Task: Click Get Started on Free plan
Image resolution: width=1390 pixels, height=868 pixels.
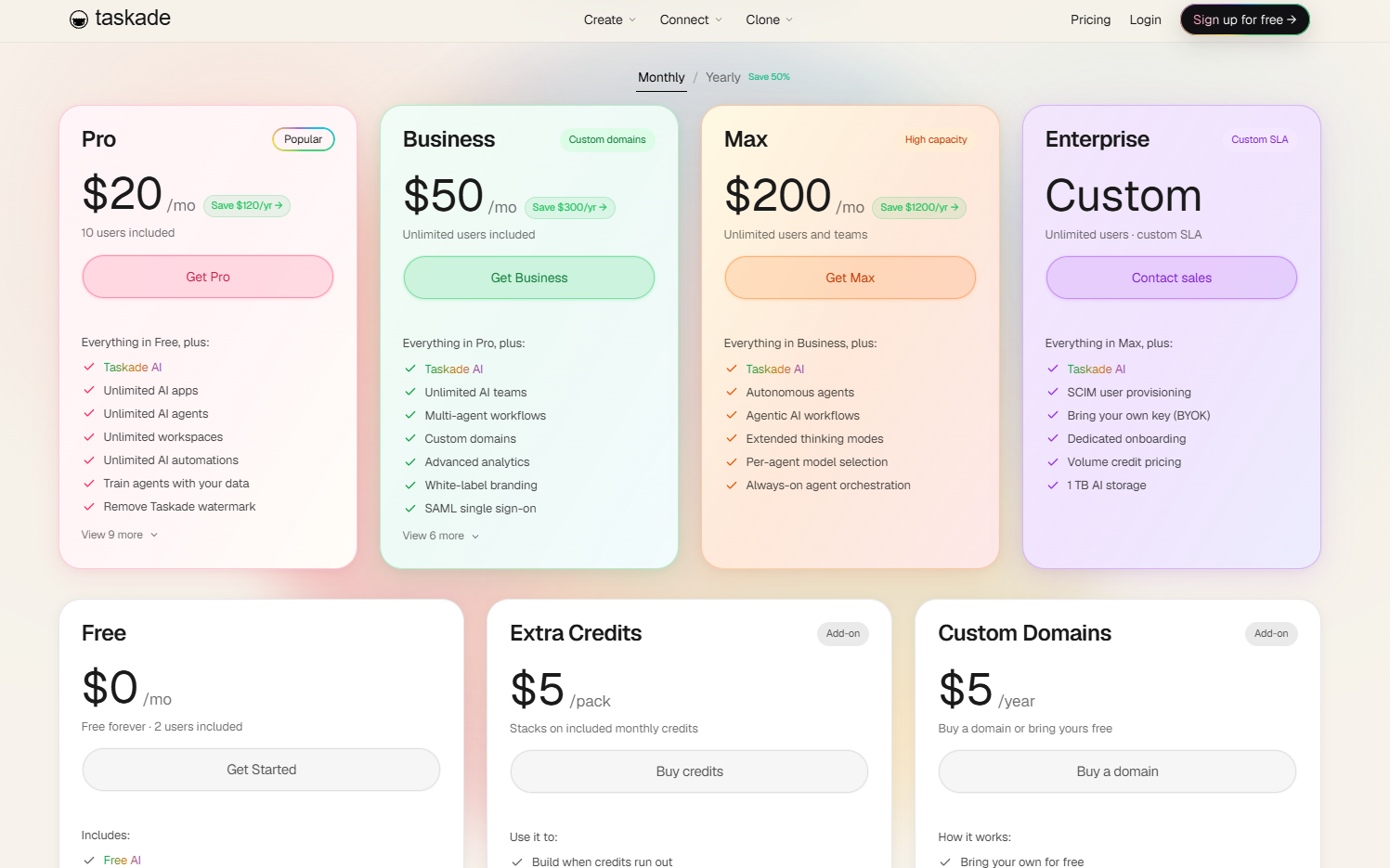Action: coord(262,770)
